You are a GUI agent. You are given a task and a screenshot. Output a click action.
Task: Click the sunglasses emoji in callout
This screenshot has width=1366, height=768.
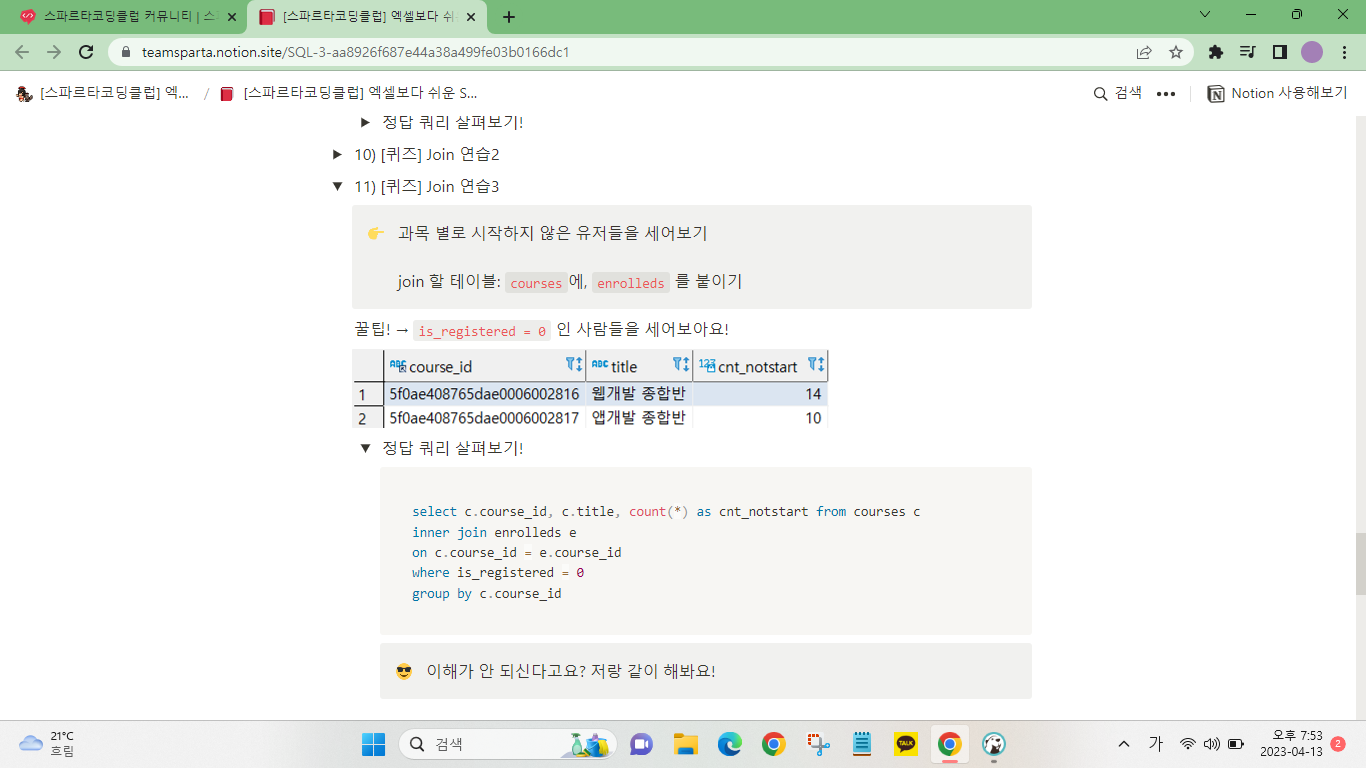(404, 671)
